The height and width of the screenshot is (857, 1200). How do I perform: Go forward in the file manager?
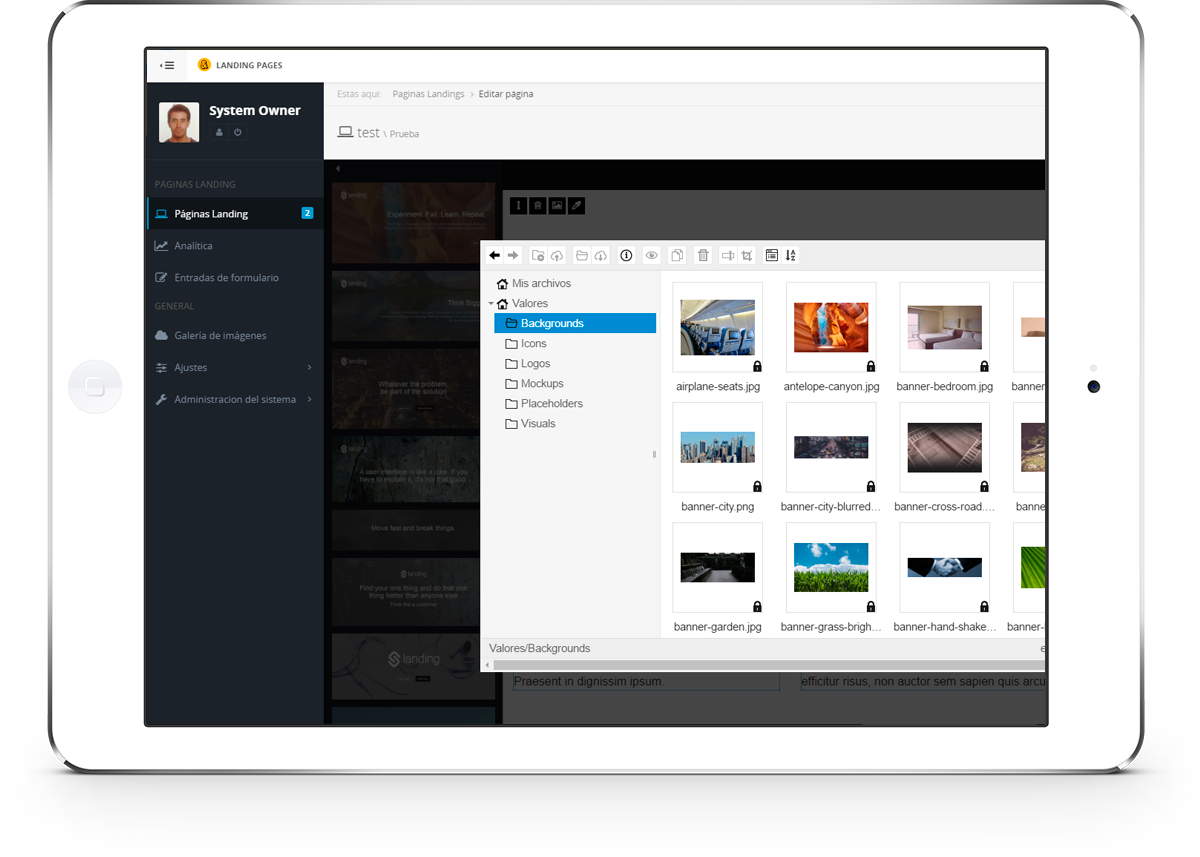click(x=512, y=256)
